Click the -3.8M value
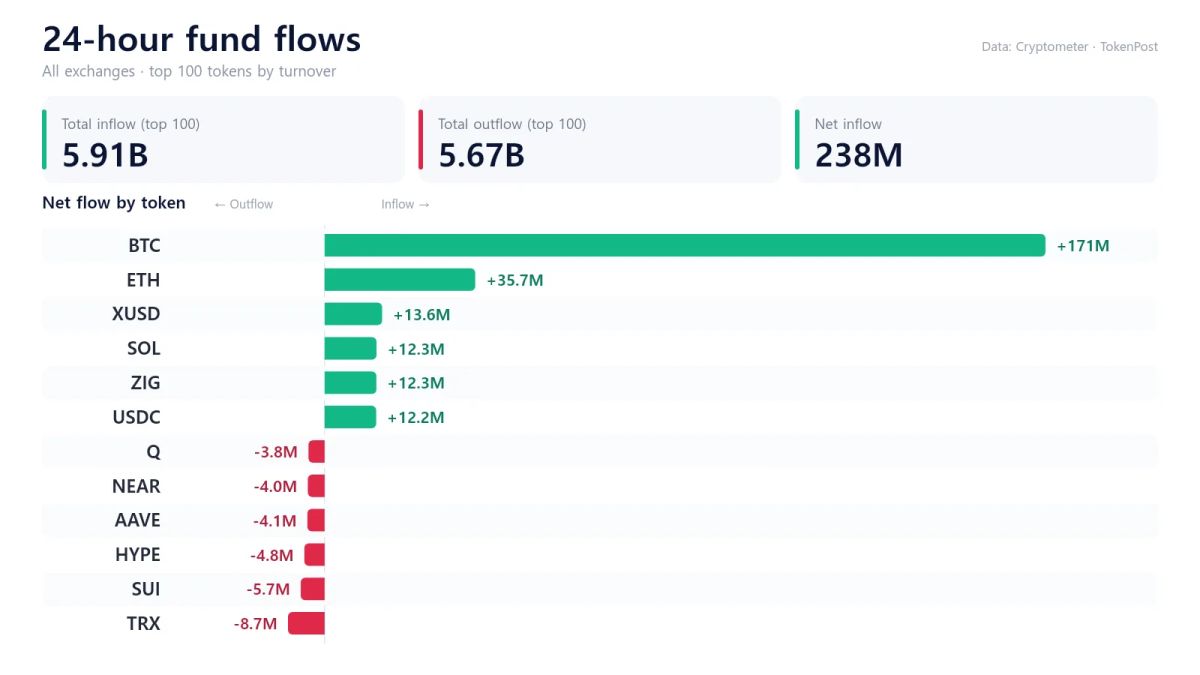Screen dimensions: 1200x675 point(276,452)
